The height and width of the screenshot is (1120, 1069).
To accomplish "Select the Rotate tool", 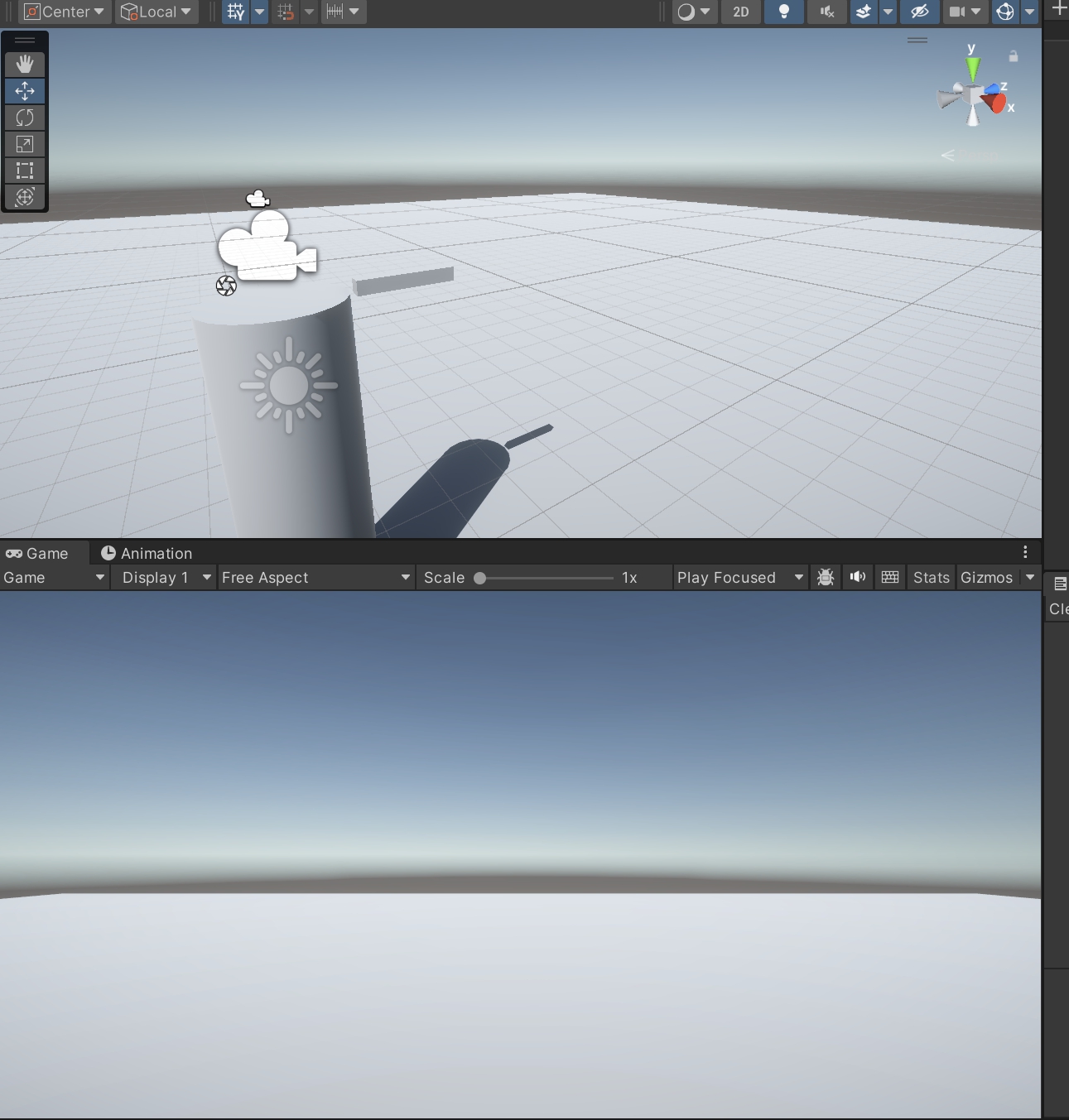I will tap(25, 118).
